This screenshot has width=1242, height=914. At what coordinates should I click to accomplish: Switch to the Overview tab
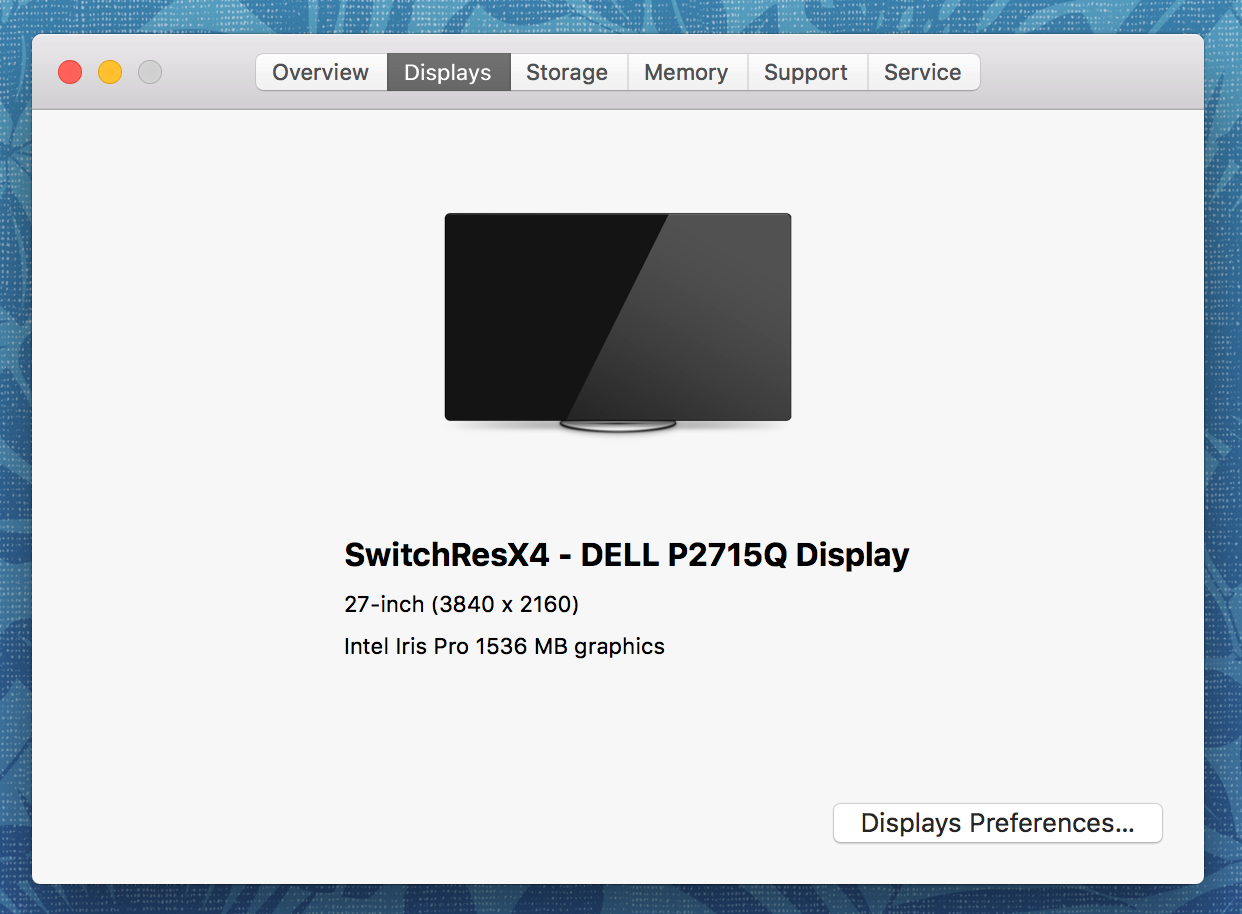[x=321, y=72]
